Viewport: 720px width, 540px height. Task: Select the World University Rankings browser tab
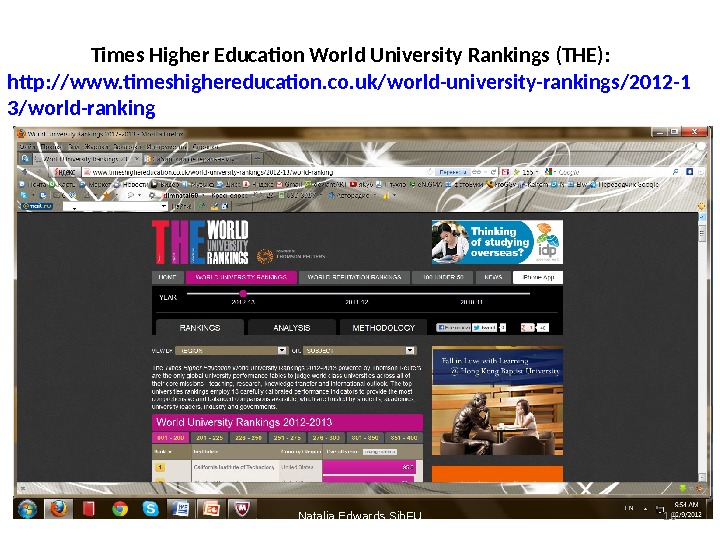(x=86, y=158)
